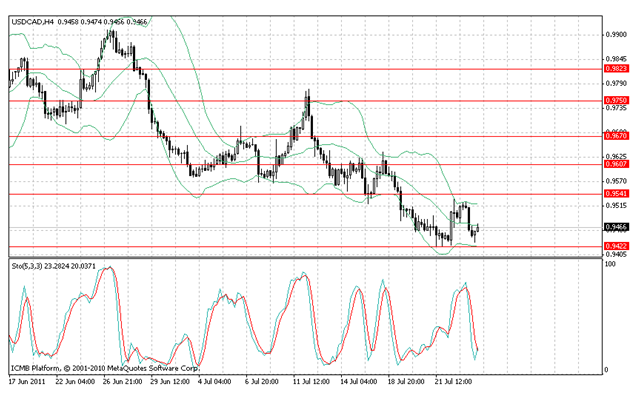Click the 0.9750 red price level label
This screenshot has height=397, width=640.
(616, 100)
